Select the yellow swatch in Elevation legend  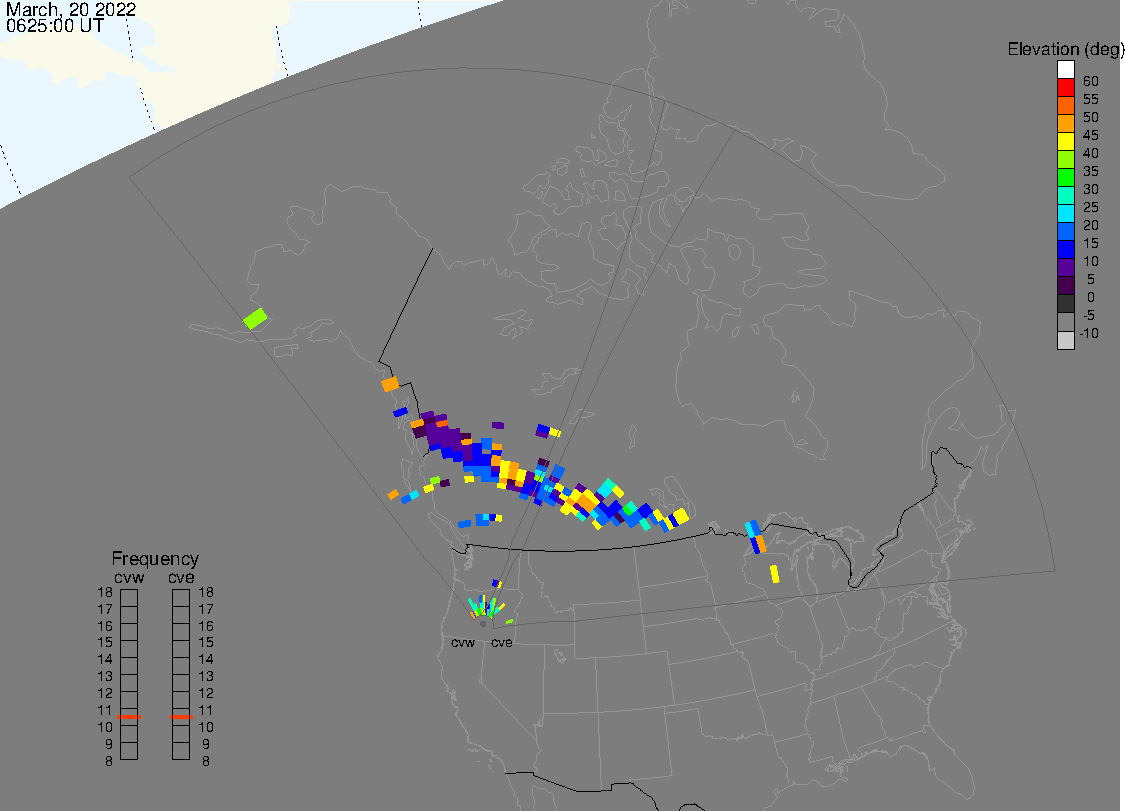click(x=1065, y=141)
